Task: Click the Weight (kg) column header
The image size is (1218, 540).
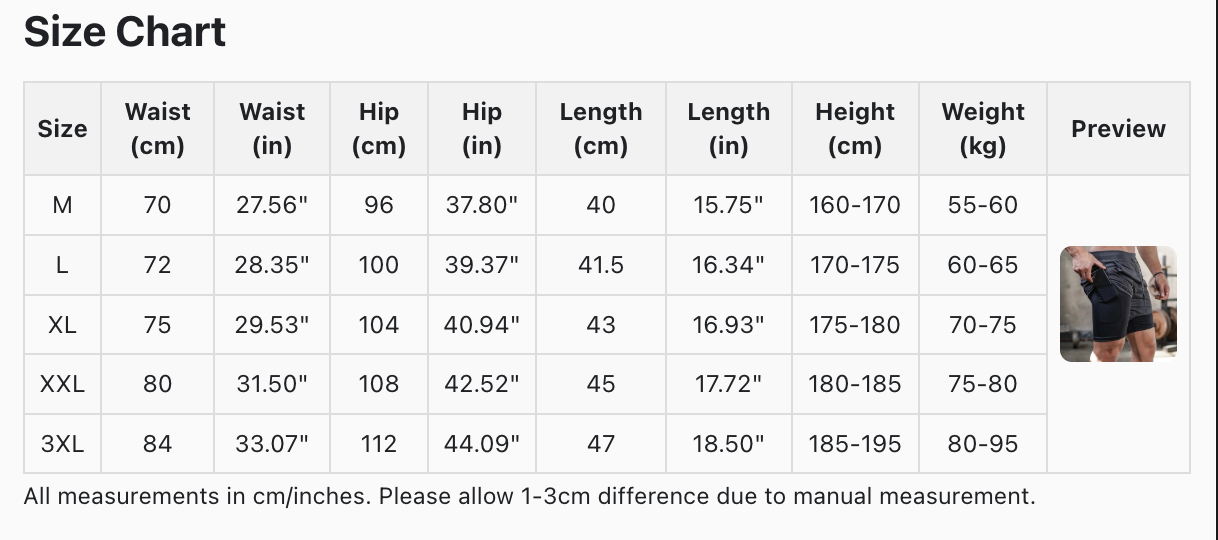Action: tap(982, 129)
